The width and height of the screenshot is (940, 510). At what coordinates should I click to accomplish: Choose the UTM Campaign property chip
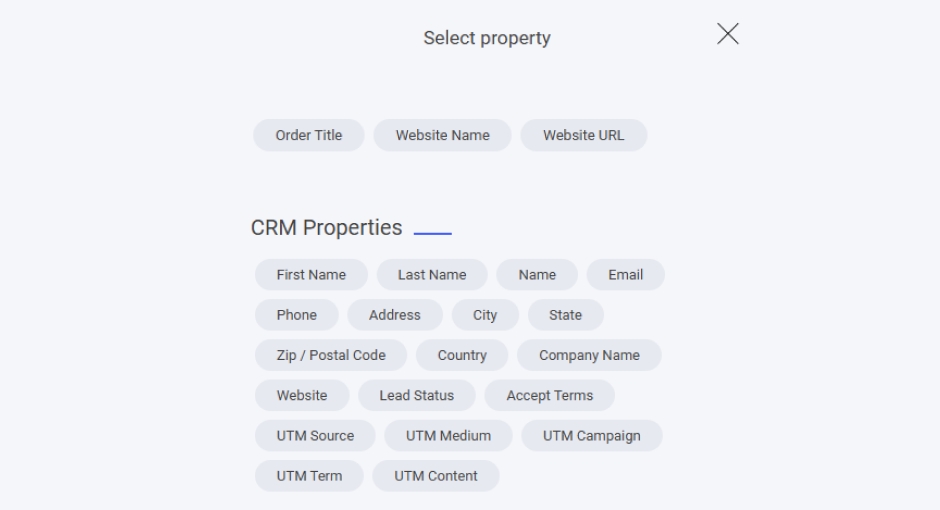(592, 436)
